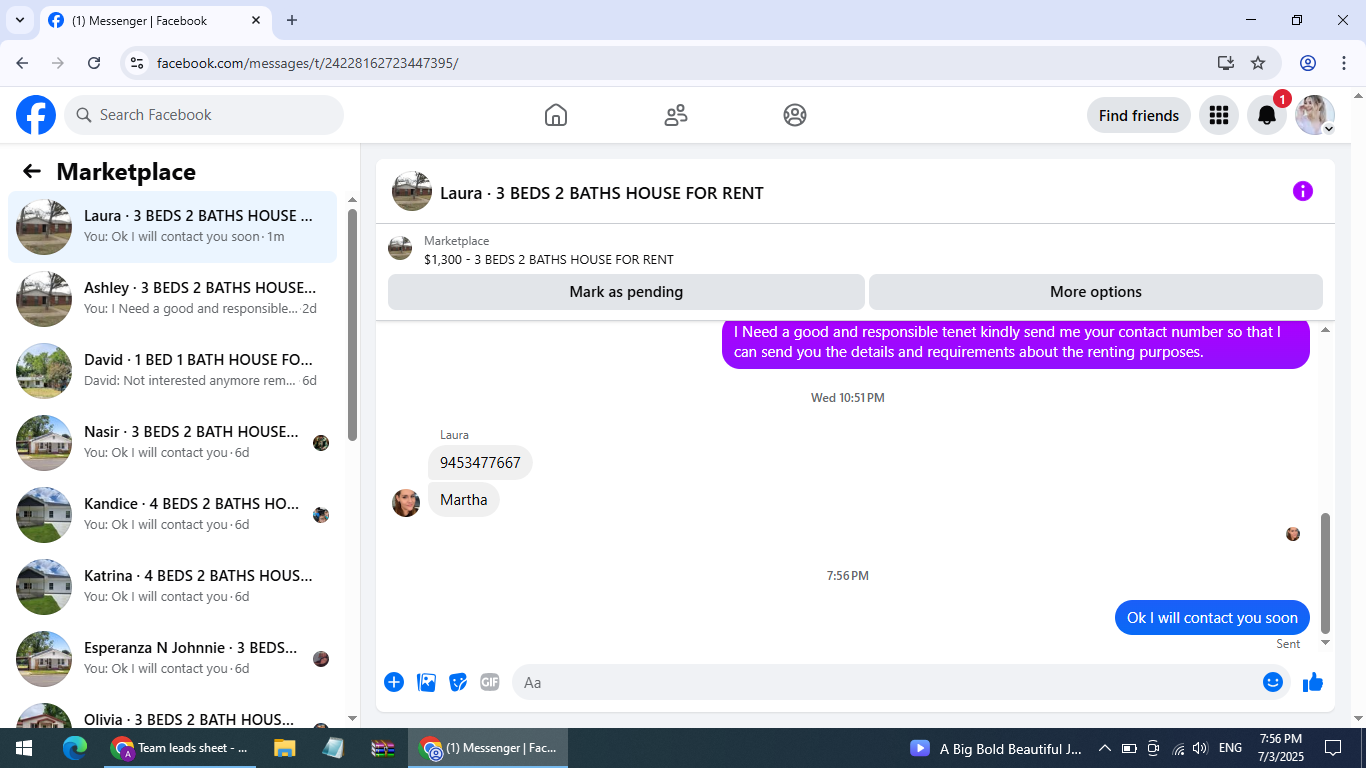Screen dimensions: 1366x768
Task: Choose a sticker icon
Action: 458,682
